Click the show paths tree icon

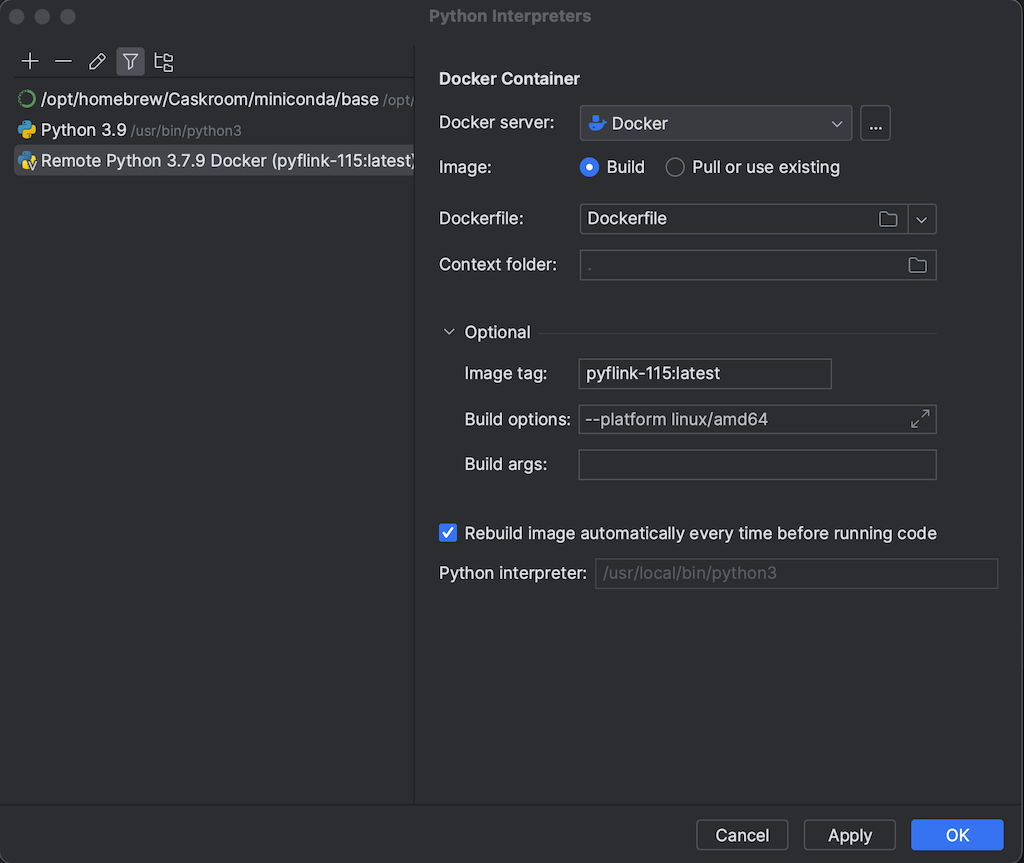pos(163,62)
